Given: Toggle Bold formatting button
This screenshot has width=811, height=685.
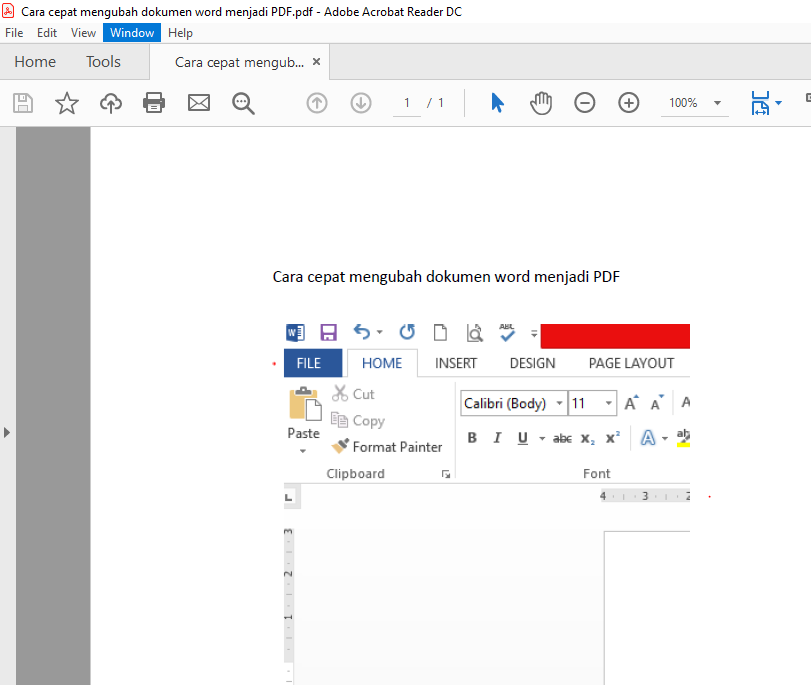Looking at the screenshot, I should point(472,438).
